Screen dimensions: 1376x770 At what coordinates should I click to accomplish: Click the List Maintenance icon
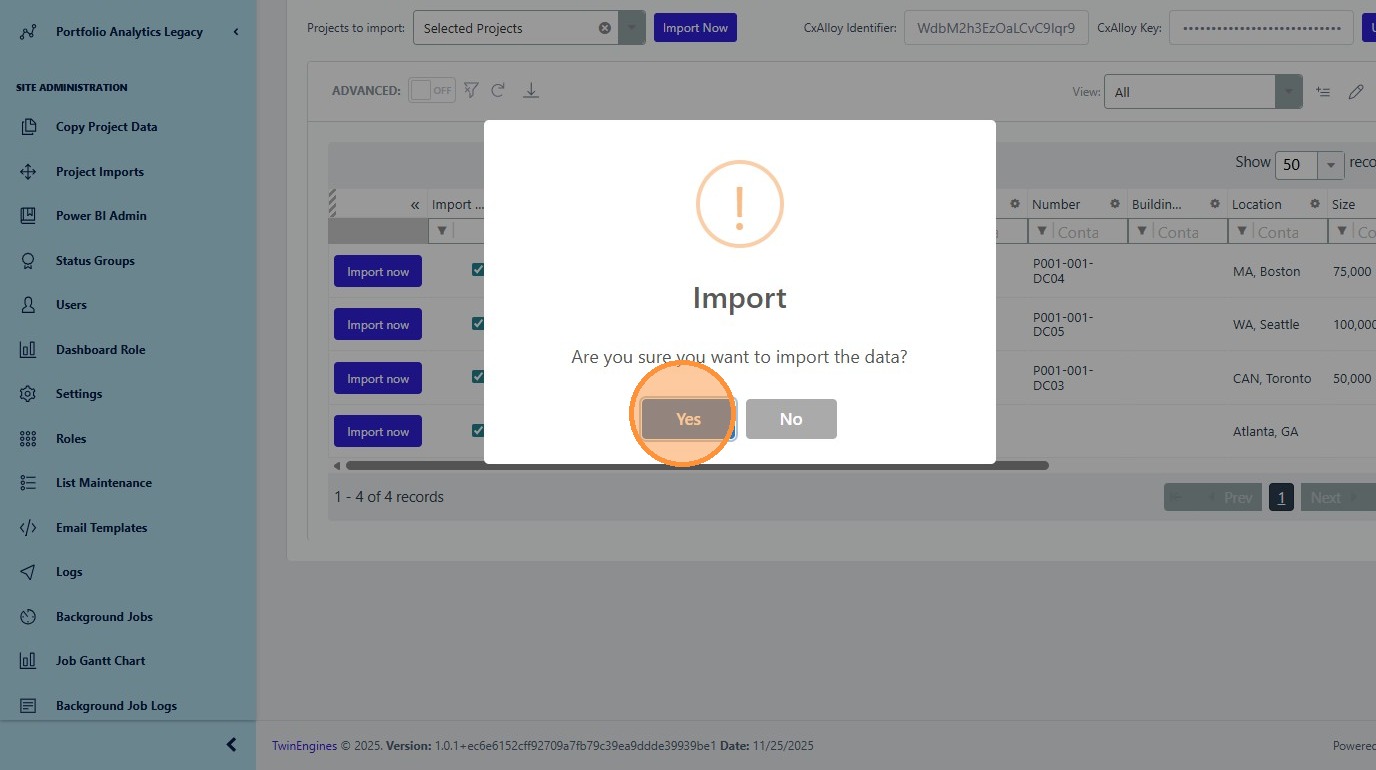(28, 483)
